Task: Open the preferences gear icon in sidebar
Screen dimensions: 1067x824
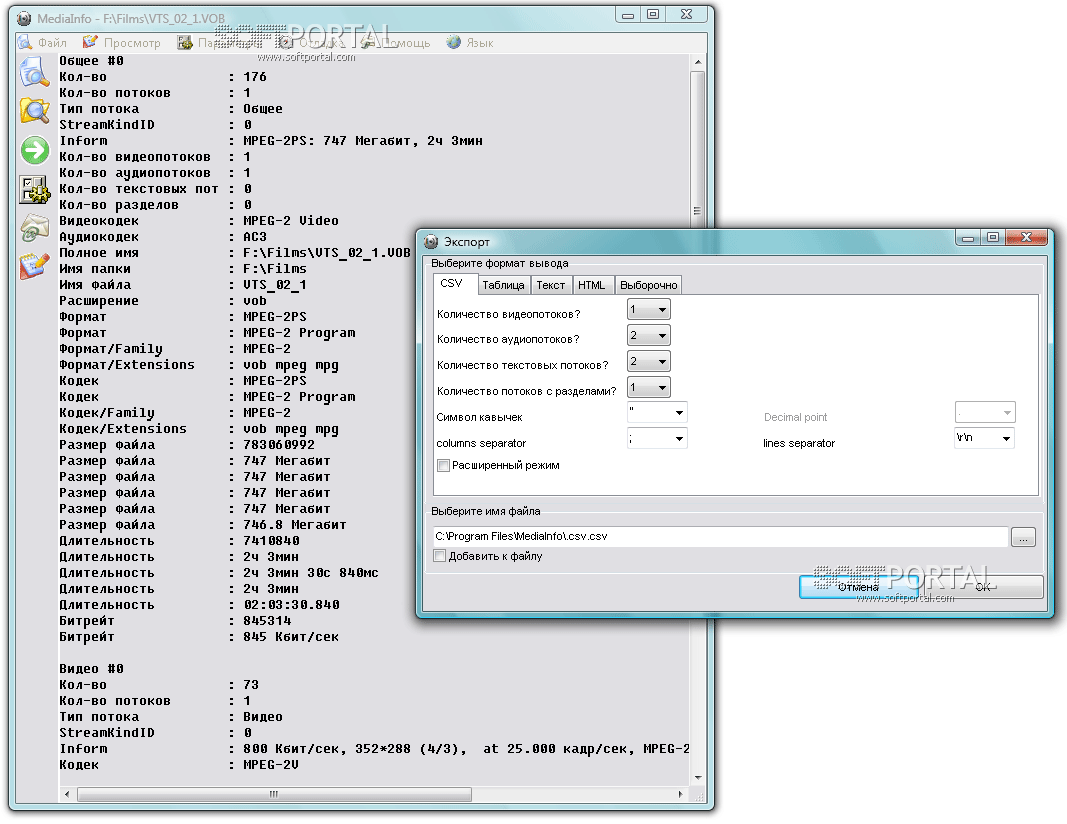Action: (x=34, y=189)
